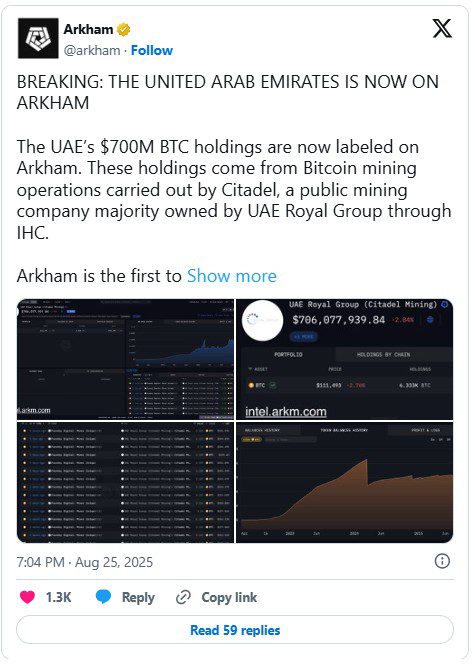Viewport: 475px width, 671px height.
Task: Open the Read 59 replies button
Action: [x=235, y=630]
